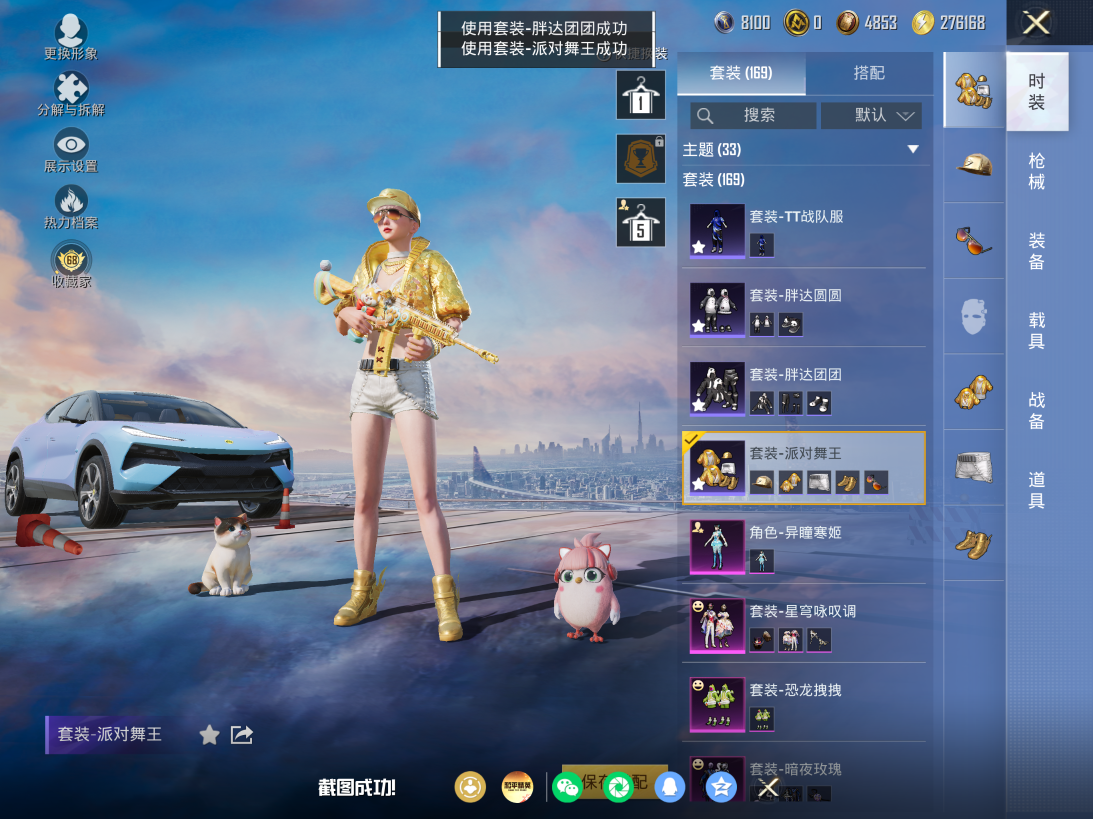Collapse the 主题 (33) section arrow

pos(912,150)
